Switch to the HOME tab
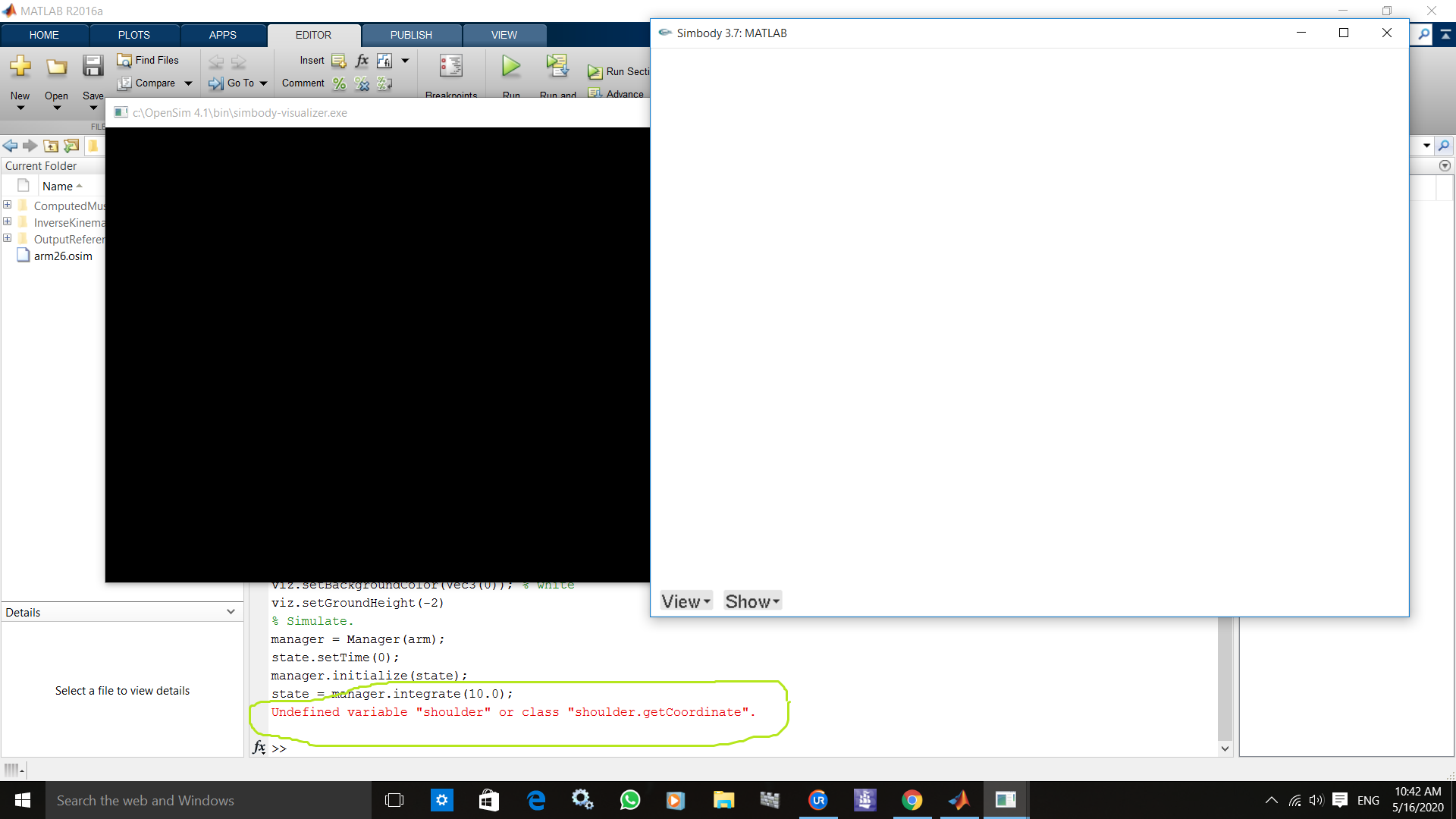The width and height of the screenshot is (1456, 819). tap(44, 35)
